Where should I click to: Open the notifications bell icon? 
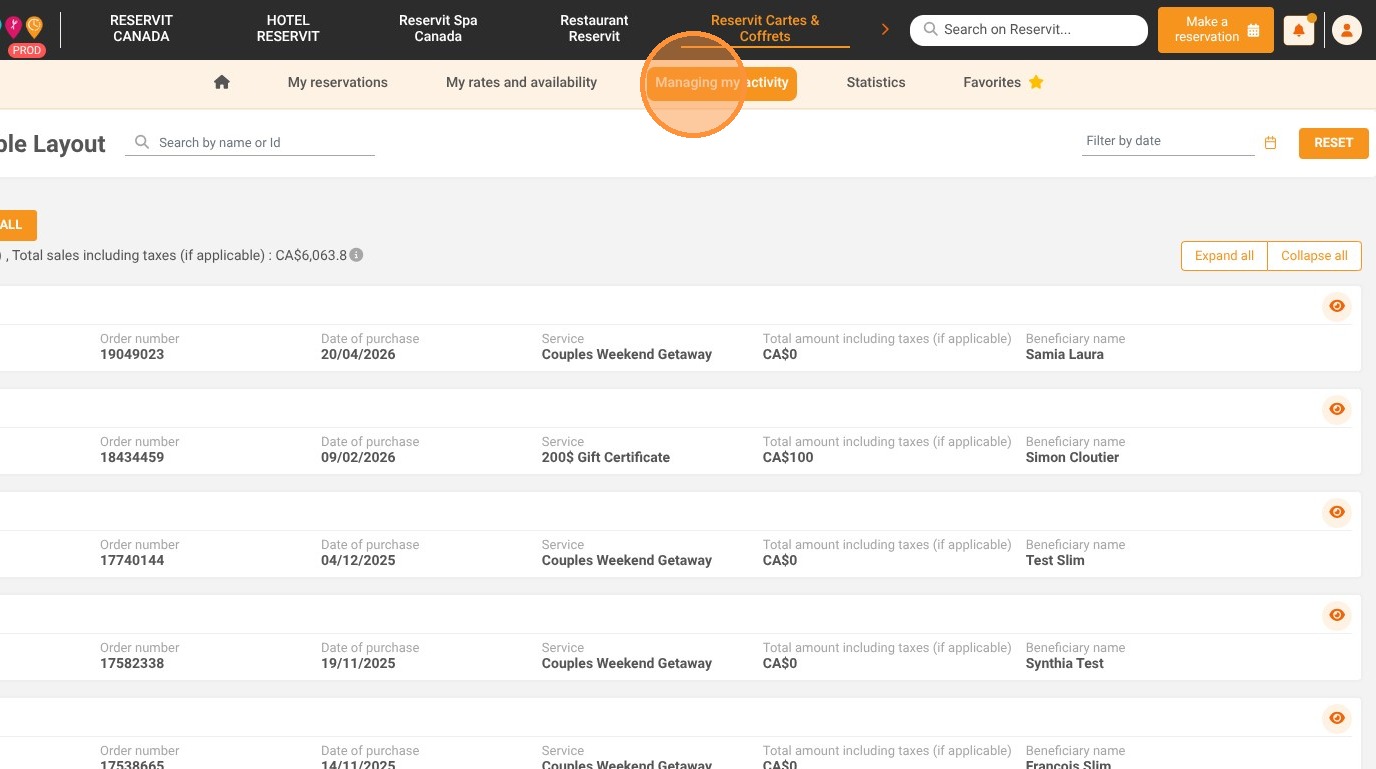1298,31
